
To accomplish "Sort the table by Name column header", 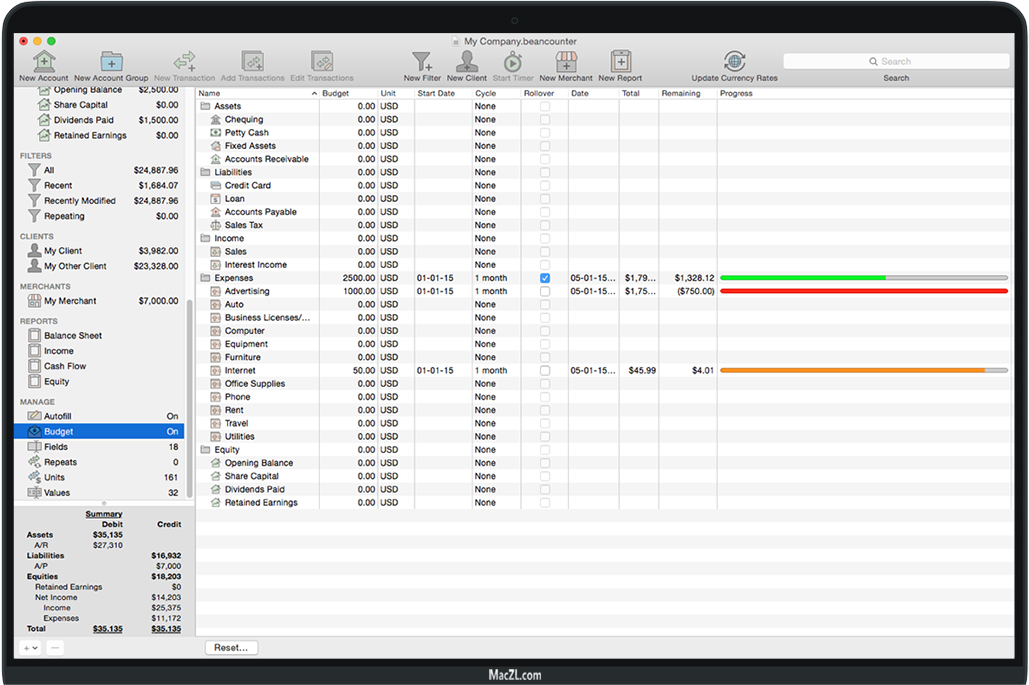I will (x=255, y=93).
